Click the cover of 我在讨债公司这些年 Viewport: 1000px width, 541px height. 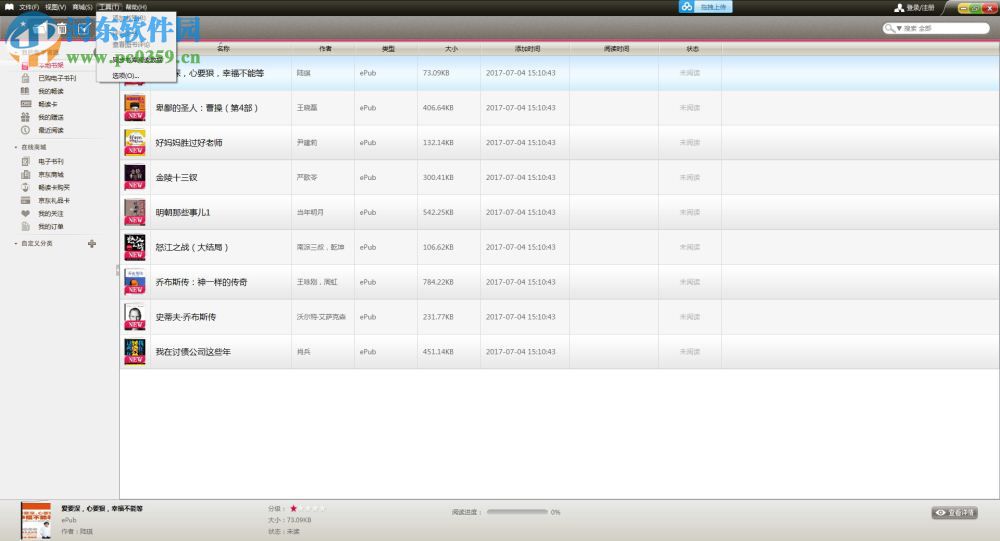point(135,352)
